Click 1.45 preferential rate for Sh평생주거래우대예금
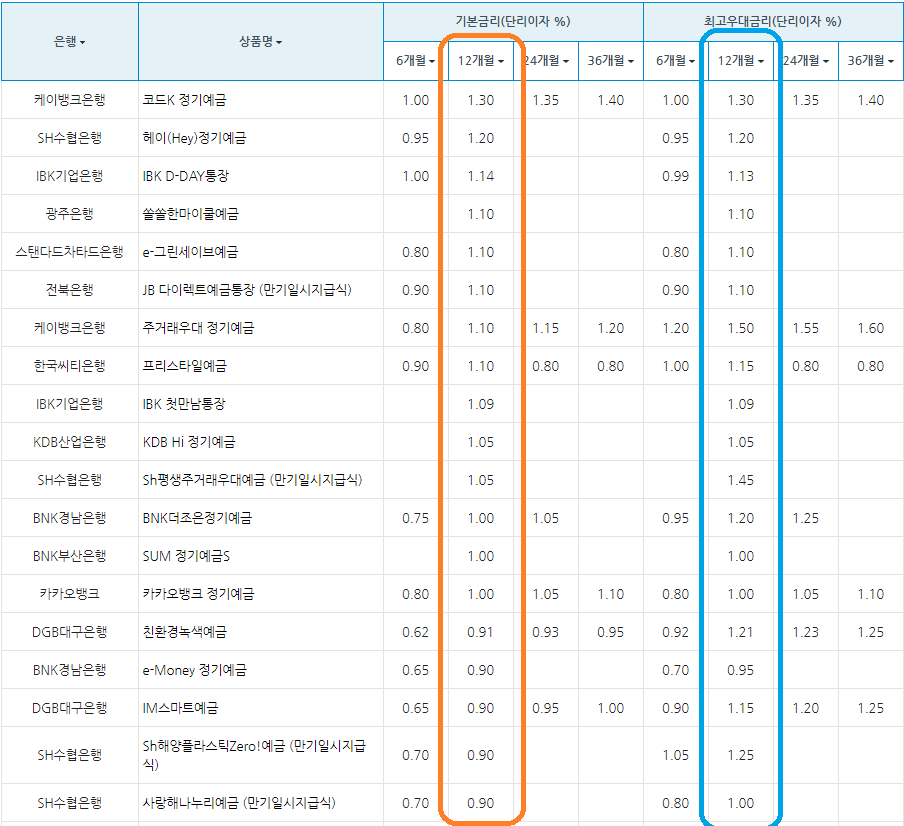The width and height of the screenshot is (904, 826). [741, 480]
